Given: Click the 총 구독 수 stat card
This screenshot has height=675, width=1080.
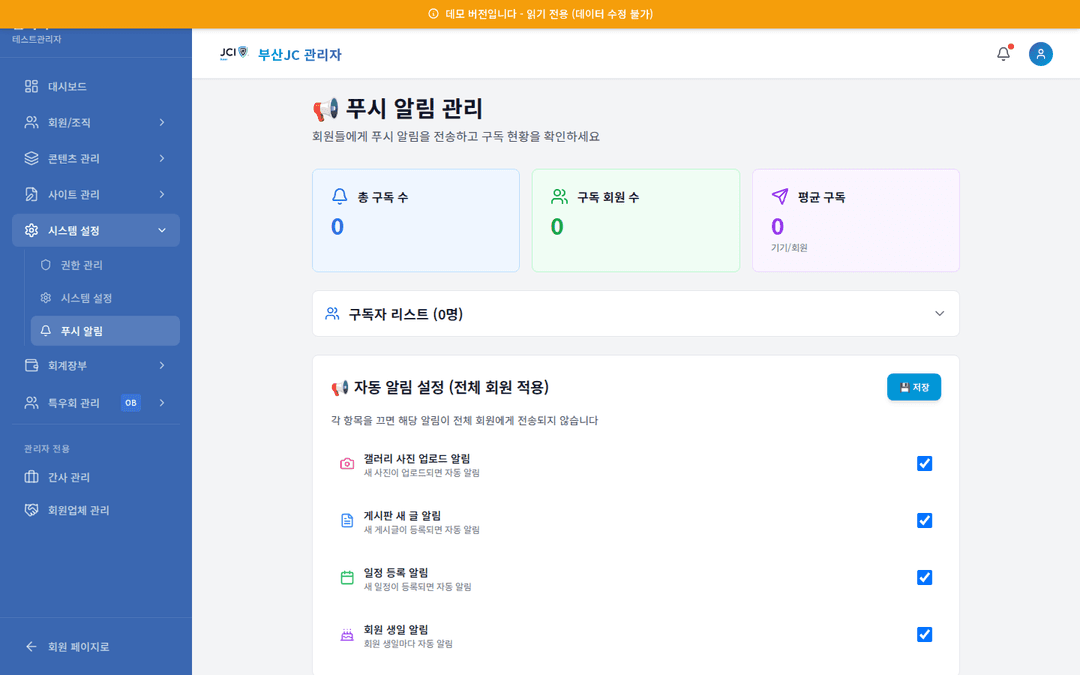Looking at the screenshot, I should tap(415, 220).
